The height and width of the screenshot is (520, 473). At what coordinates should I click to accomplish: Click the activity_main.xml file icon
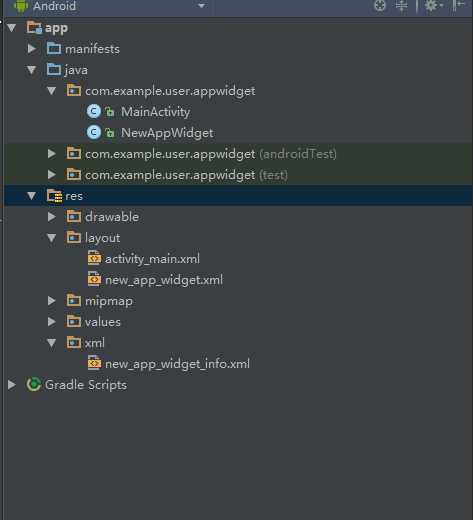coord(94,258)
